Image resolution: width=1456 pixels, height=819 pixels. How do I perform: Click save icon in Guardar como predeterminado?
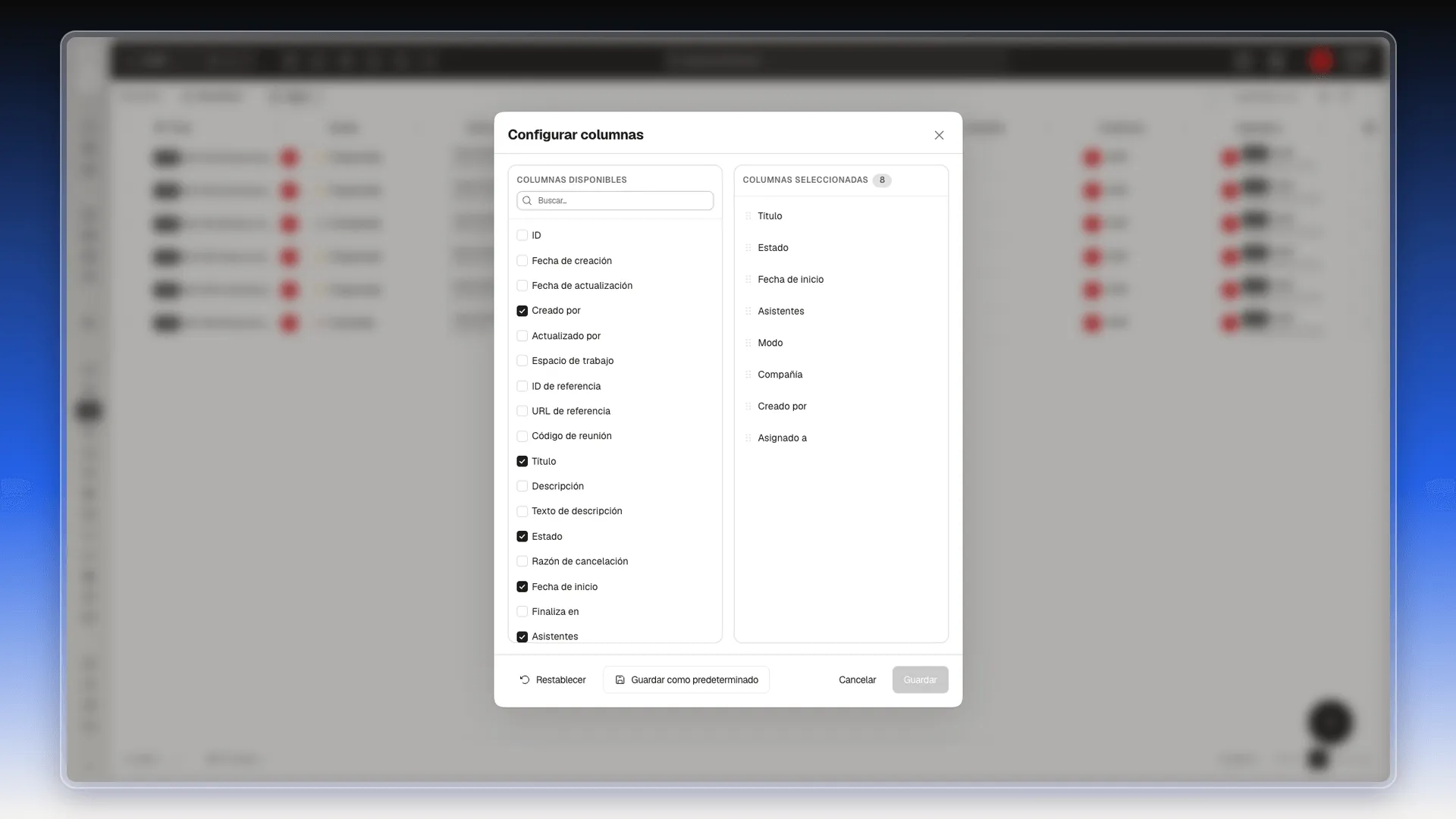point(620,680)
